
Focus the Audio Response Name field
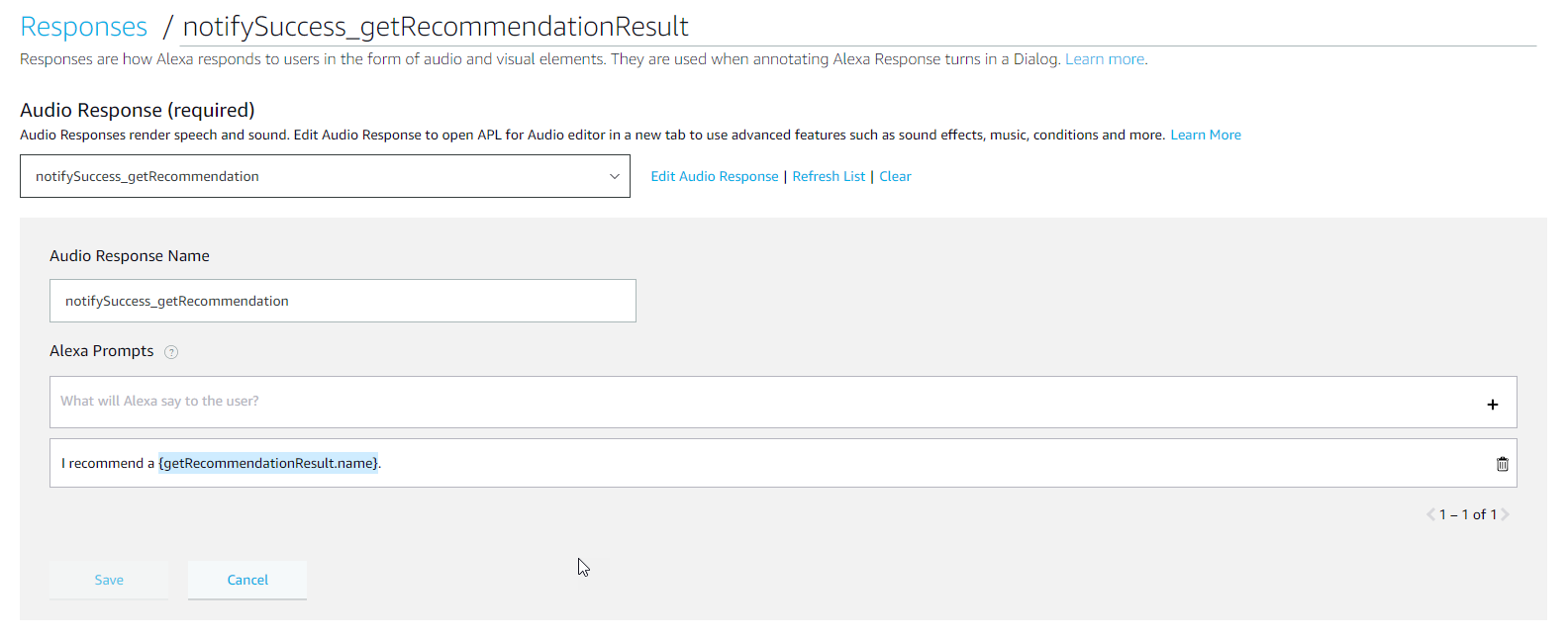pos(343,301)
